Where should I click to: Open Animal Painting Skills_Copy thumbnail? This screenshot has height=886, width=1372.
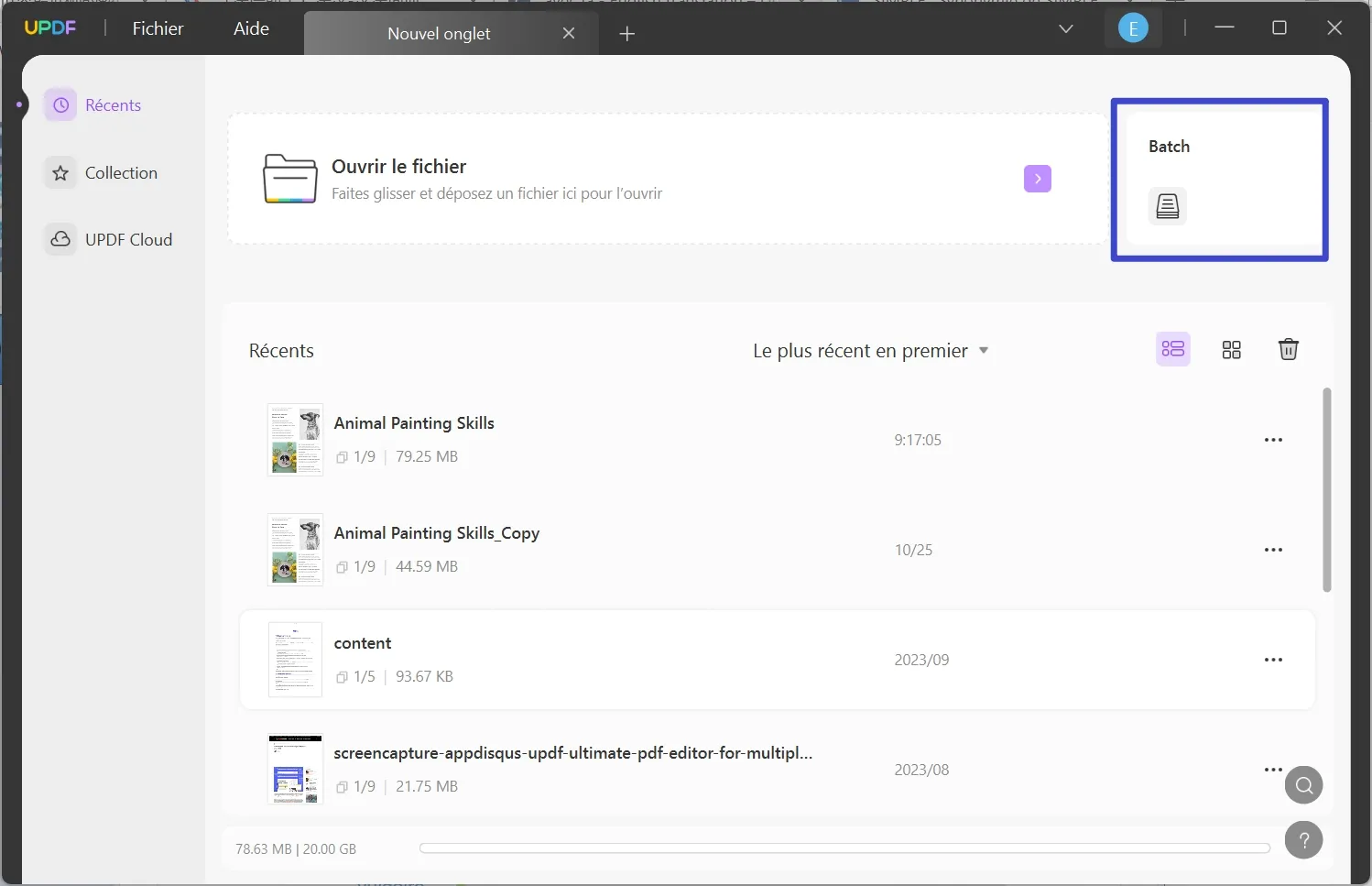[295, 550]
